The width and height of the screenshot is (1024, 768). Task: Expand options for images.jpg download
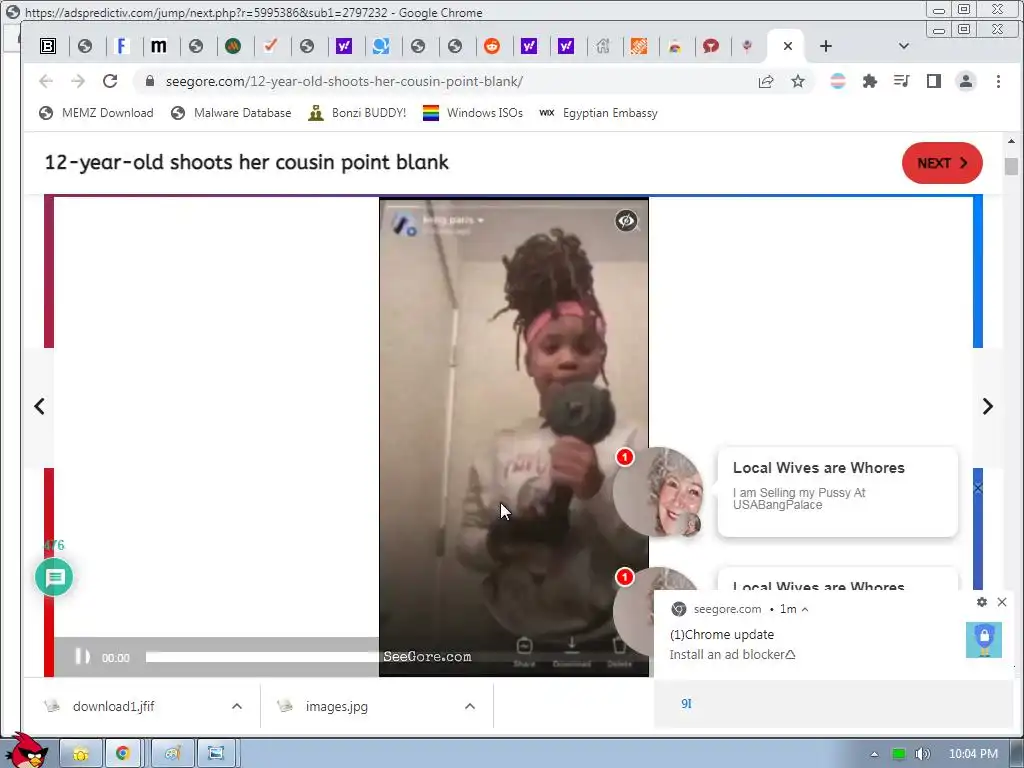470,706
